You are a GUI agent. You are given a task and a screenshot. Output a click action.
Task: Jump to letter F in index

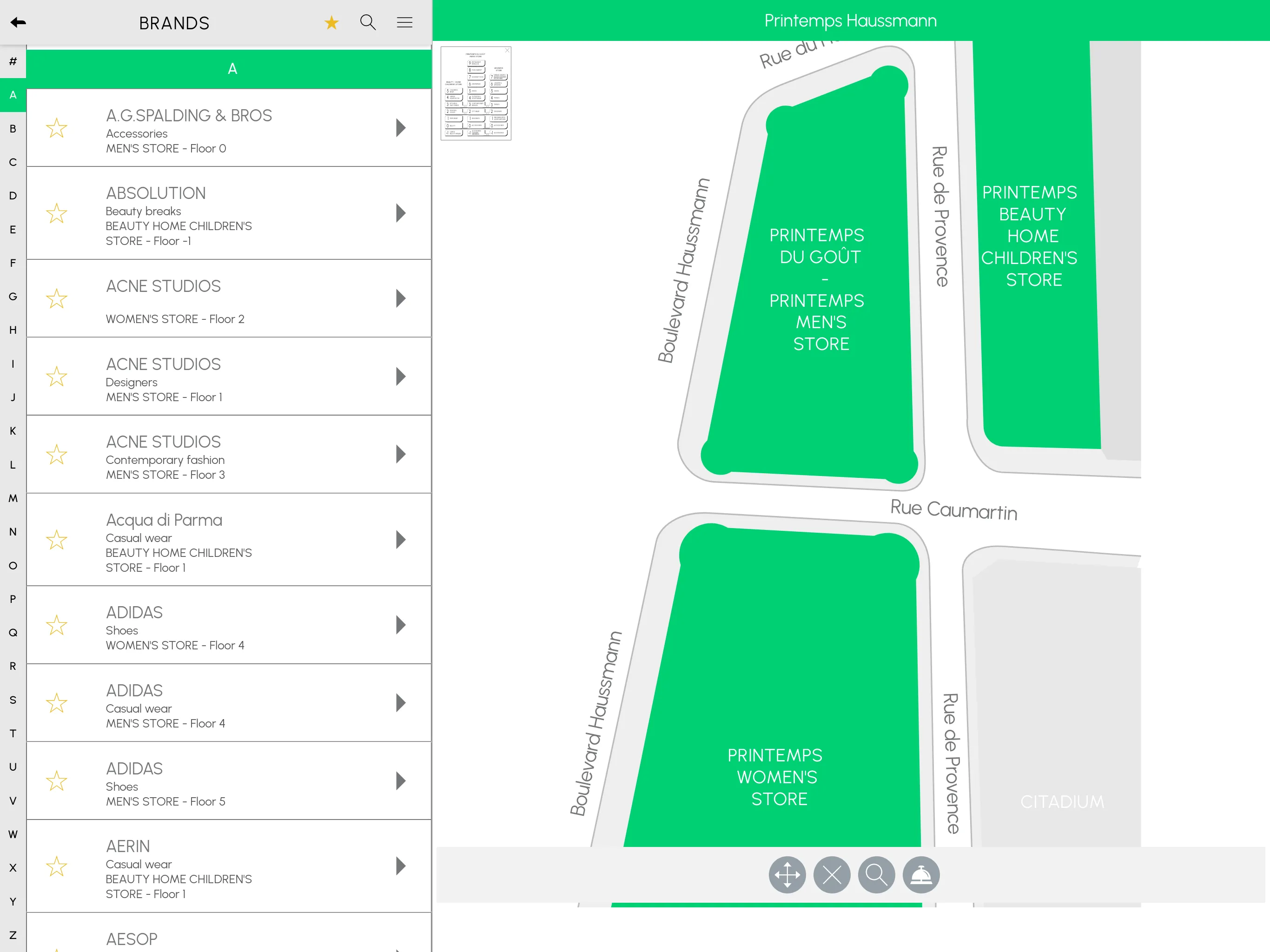[13, 263]
